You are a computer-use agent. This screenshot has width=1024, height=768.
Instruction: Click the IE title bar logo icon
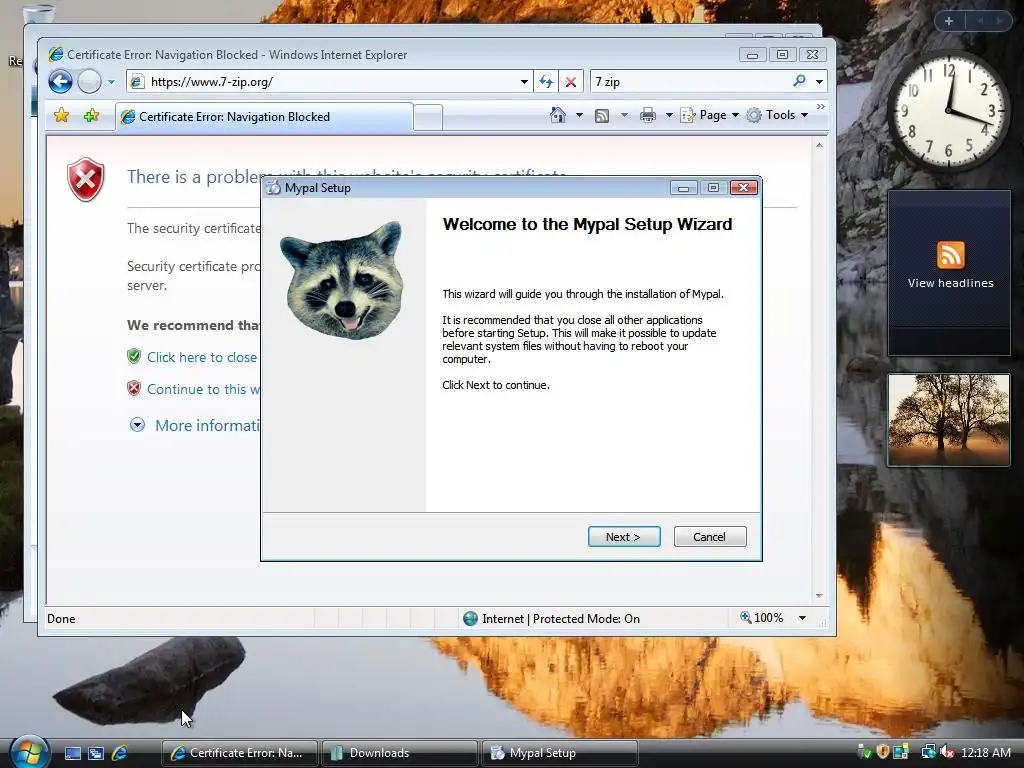click(56, 54)
